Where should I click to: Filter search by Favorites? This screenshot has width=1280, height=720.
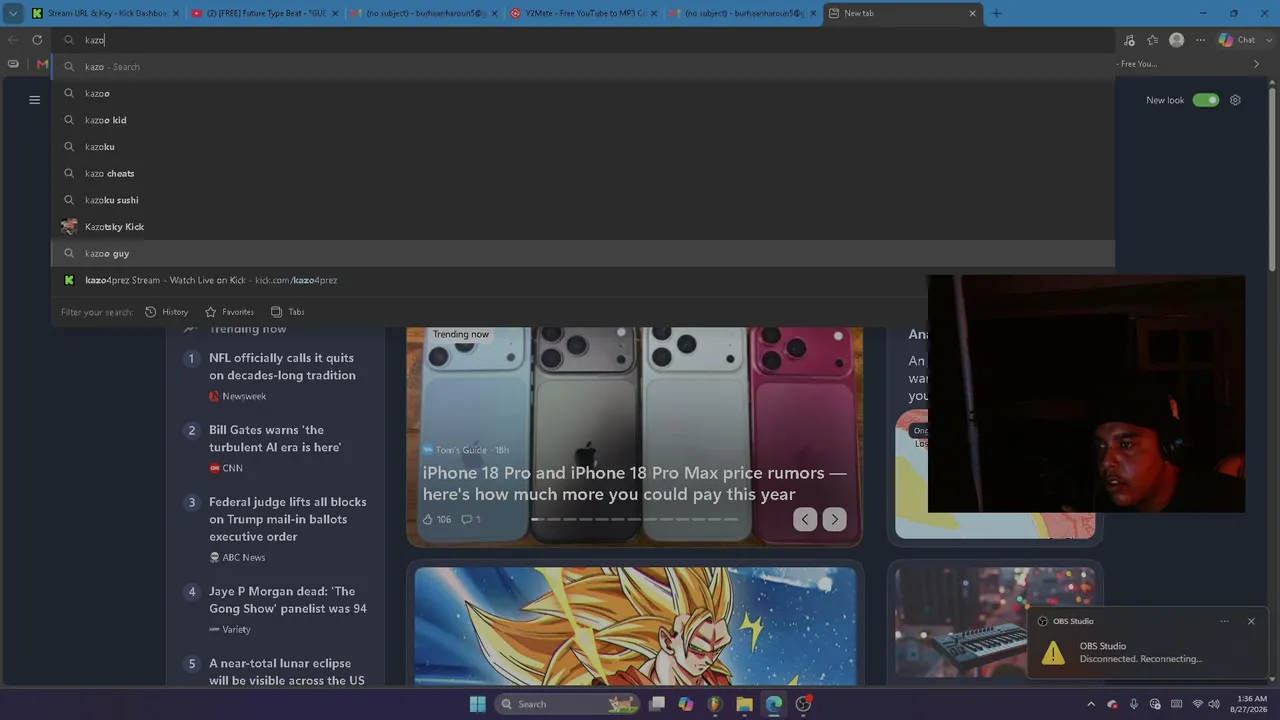(x=229, y=312)
